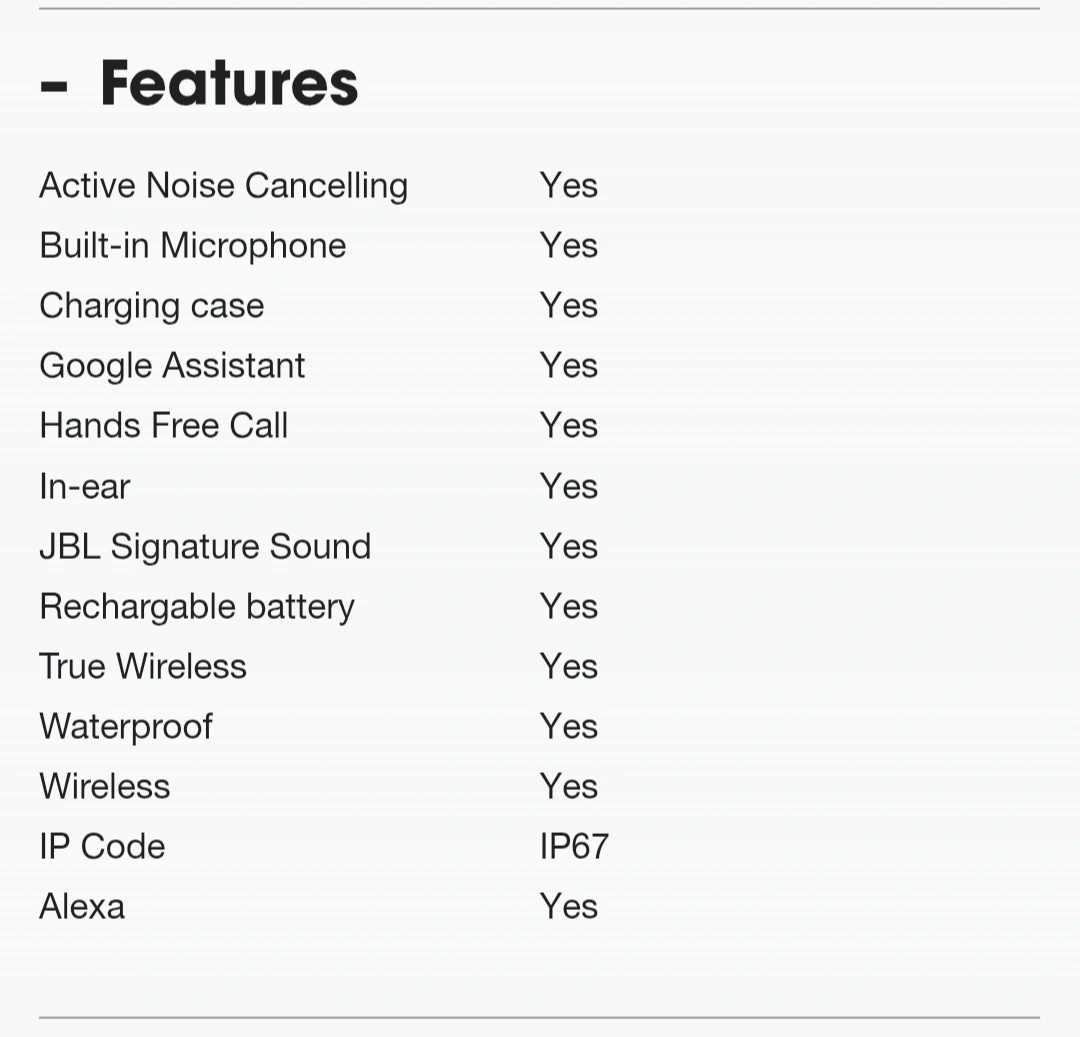Select Yes value for Google Assistant
The image size is (1080, 1037).
(569, 366)
